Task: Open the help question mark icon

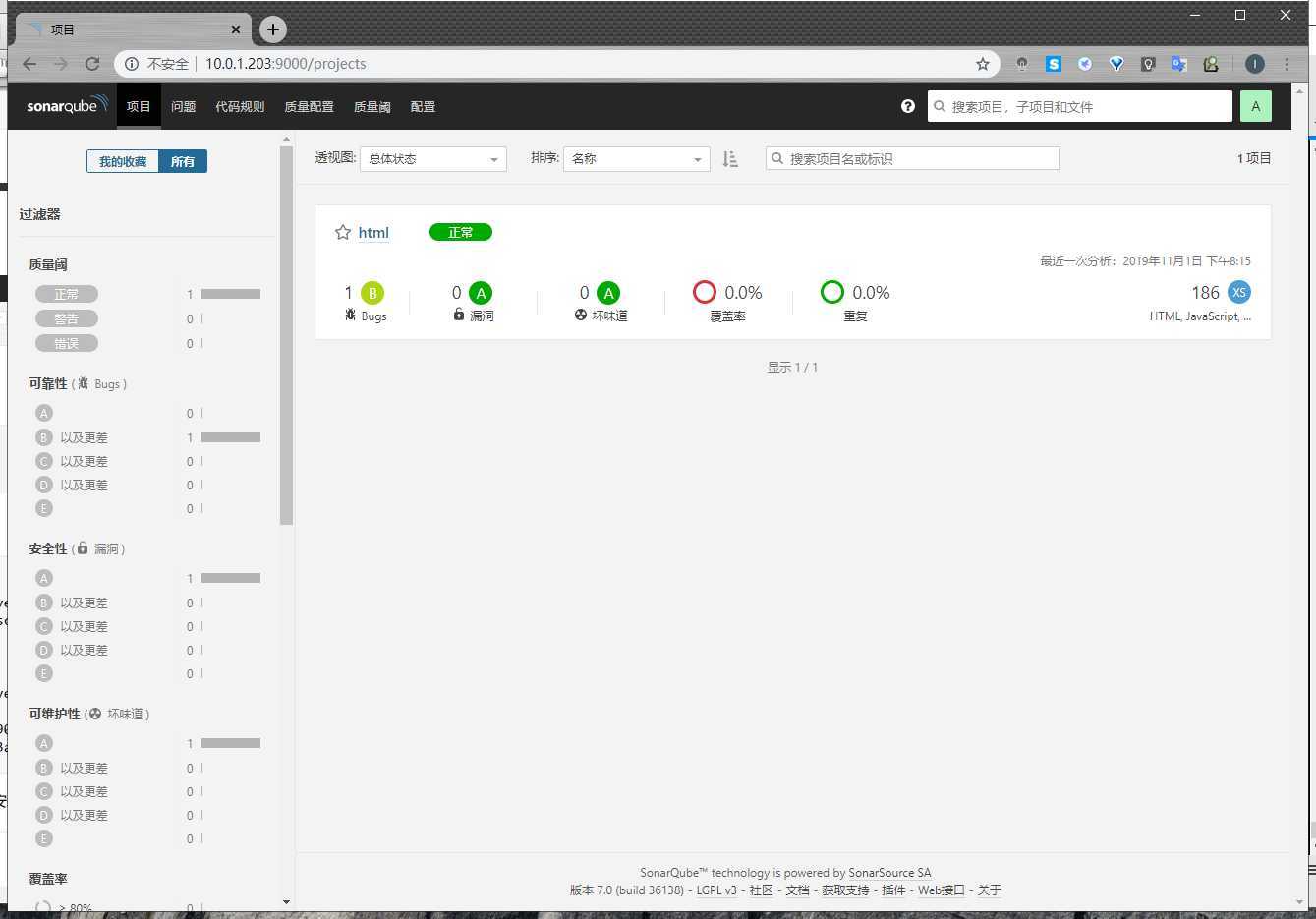Action: tap(908, 106)
